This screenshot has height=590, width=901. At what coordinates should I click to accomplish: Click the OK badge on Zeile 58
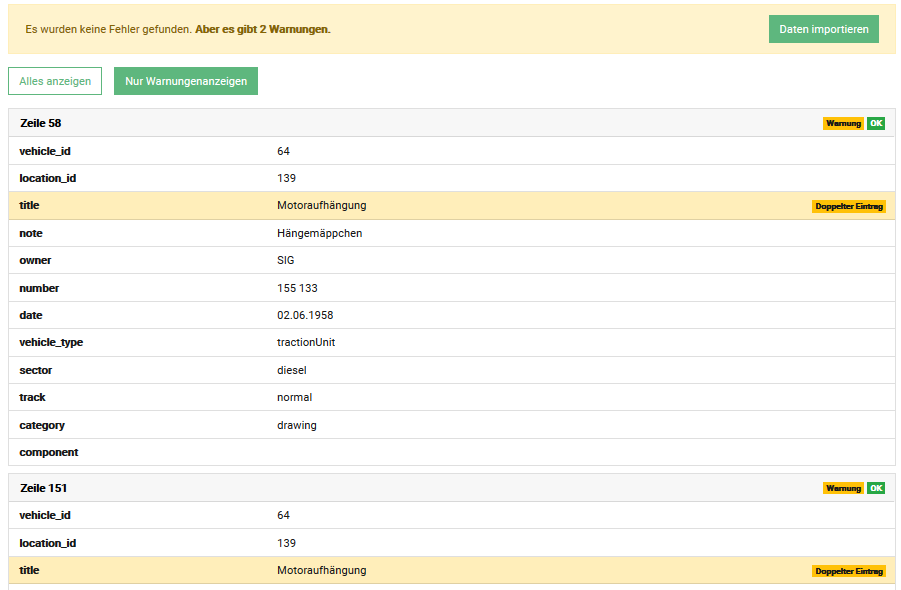875,123
